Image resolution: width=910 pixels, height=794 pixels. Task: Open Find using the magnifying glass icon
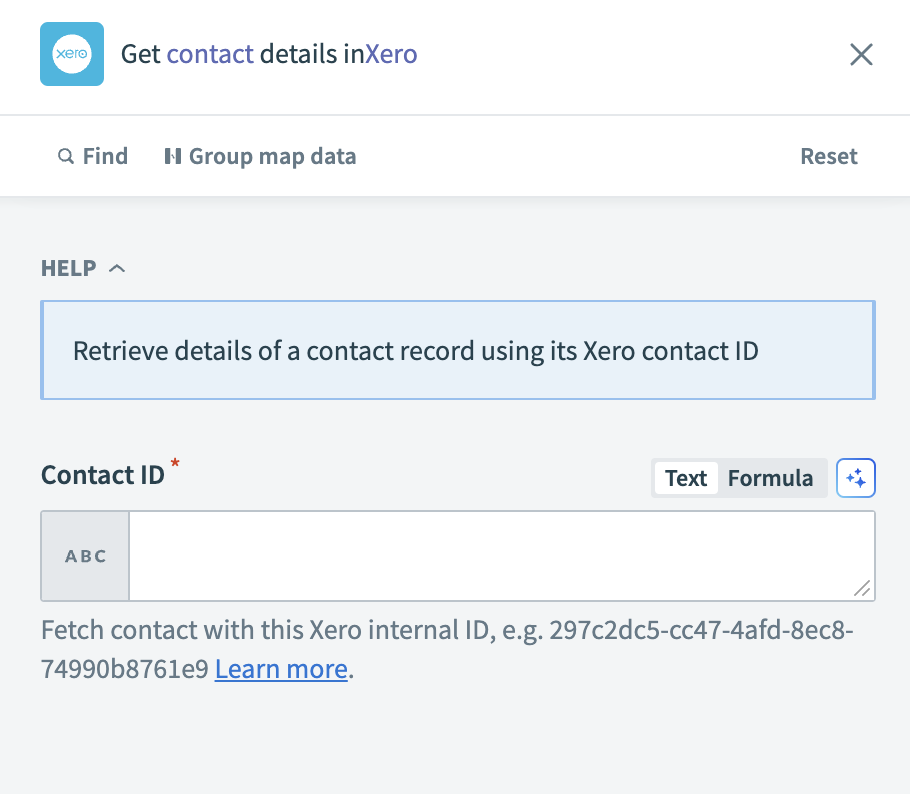tap(66, 156)
